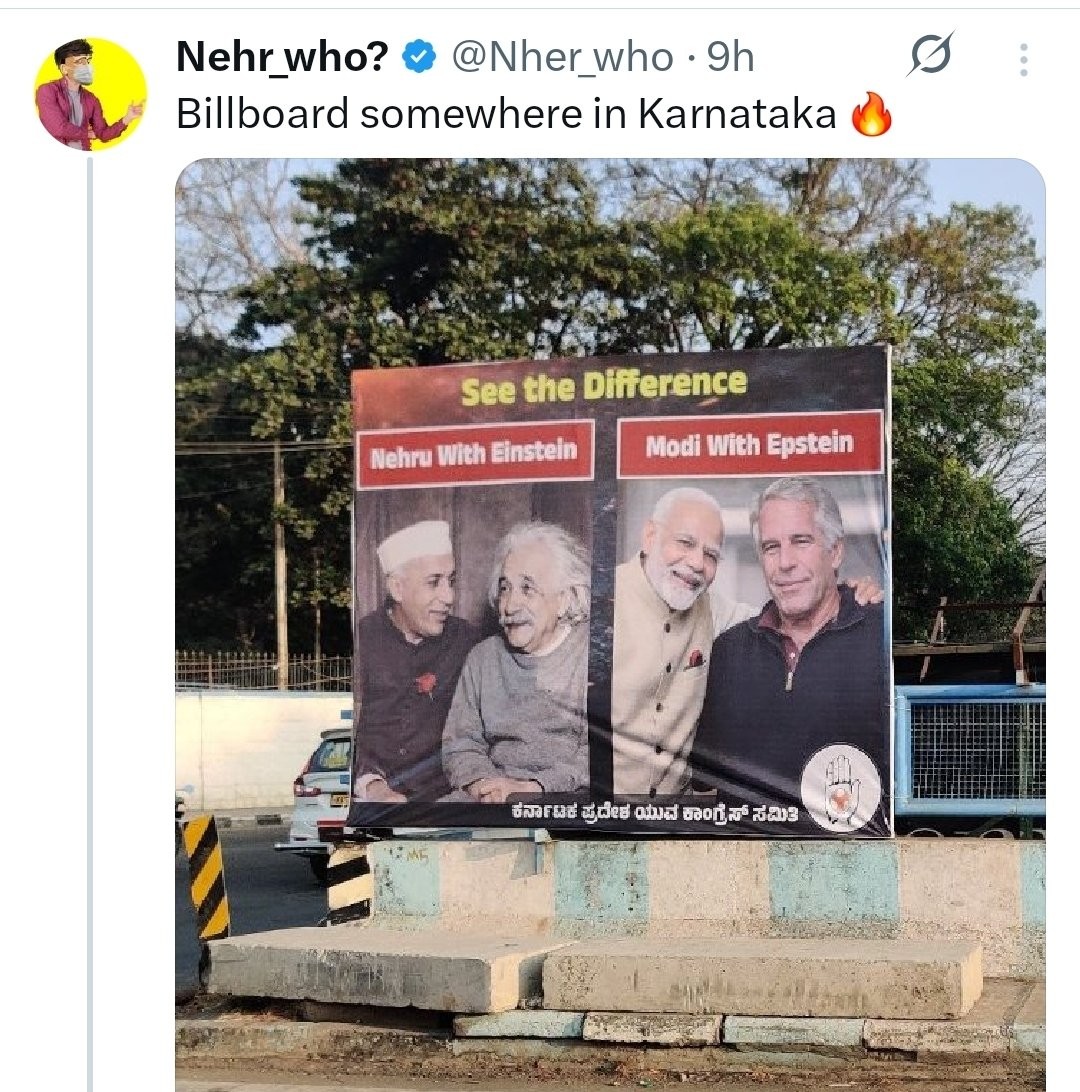The height and width of the screenshot is (1092, 1080).
Task: Click the Kannada text at the billboard bottom
Action: 653,814
